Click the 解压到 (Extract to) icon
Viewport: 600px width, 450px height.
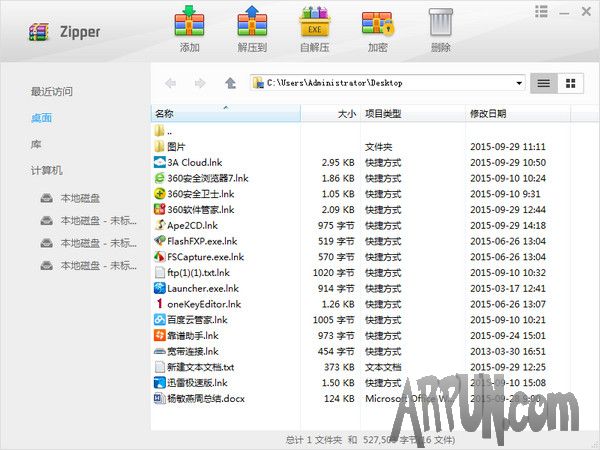(x=252, y=21)
